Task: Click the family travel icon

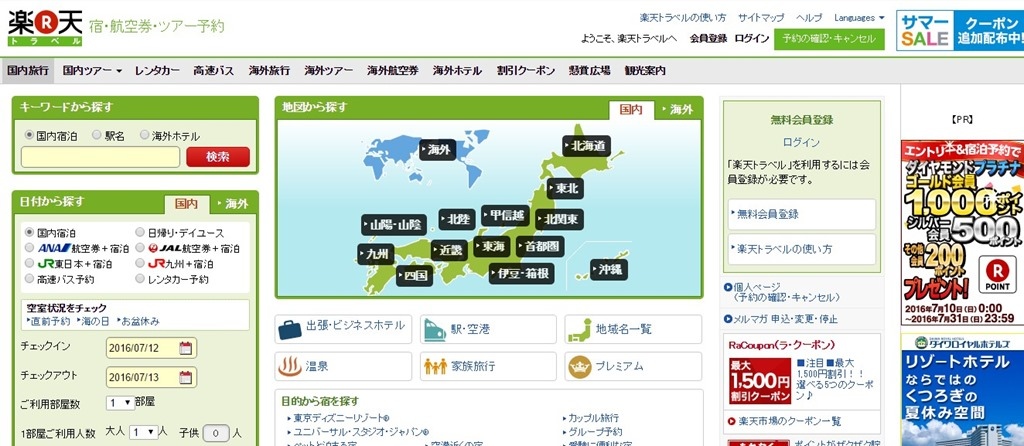Action: 435,366
